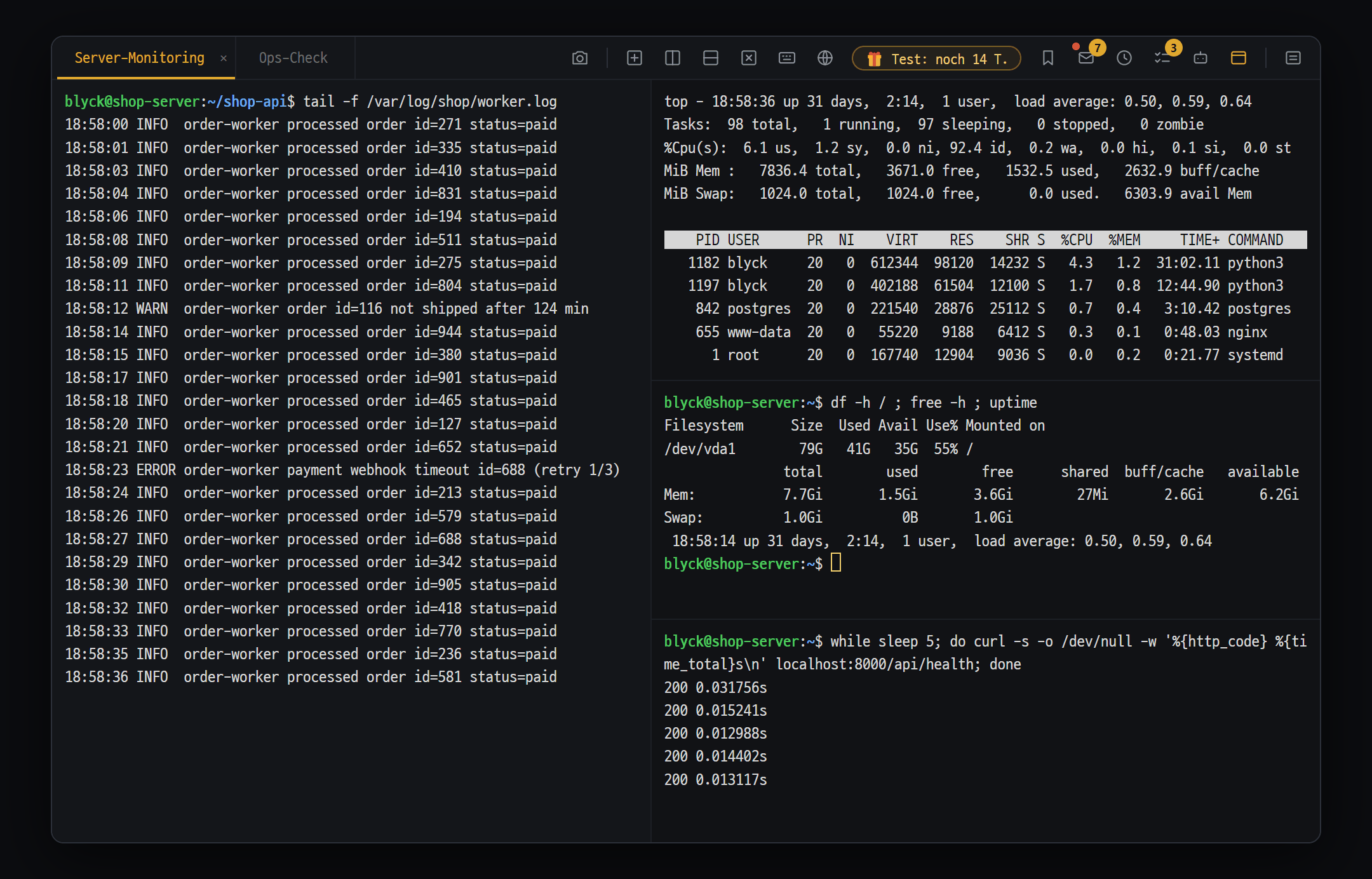This screenshot has height=879, width=1372.
Task: Toggle the orange window layout icon
Action: point(1238,58)
